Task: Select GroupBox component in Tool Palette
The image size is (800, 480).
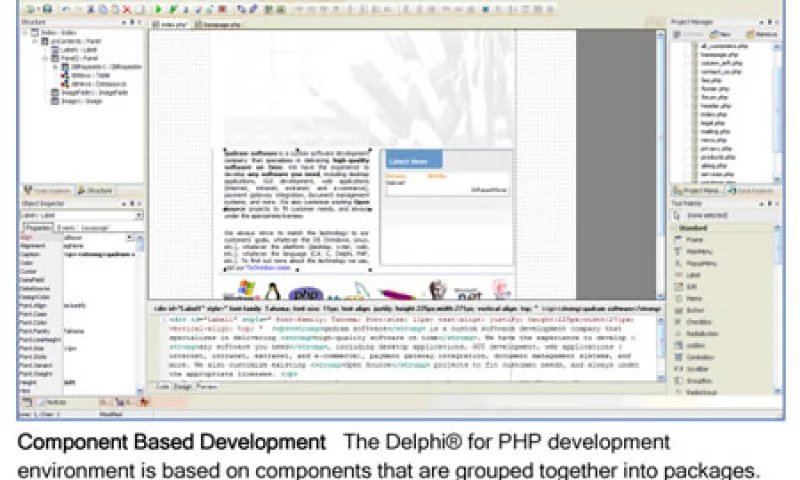Action: click(693, 381)
